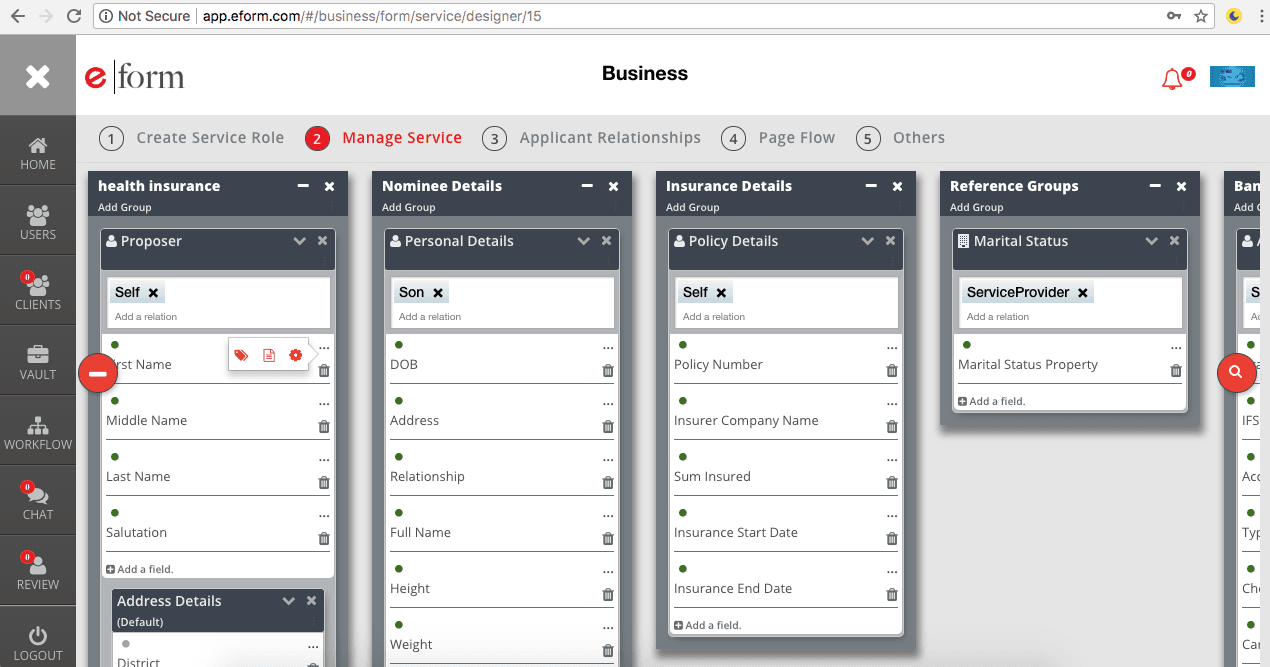Expand the Address Details group chevron

[x=289, y=601]
